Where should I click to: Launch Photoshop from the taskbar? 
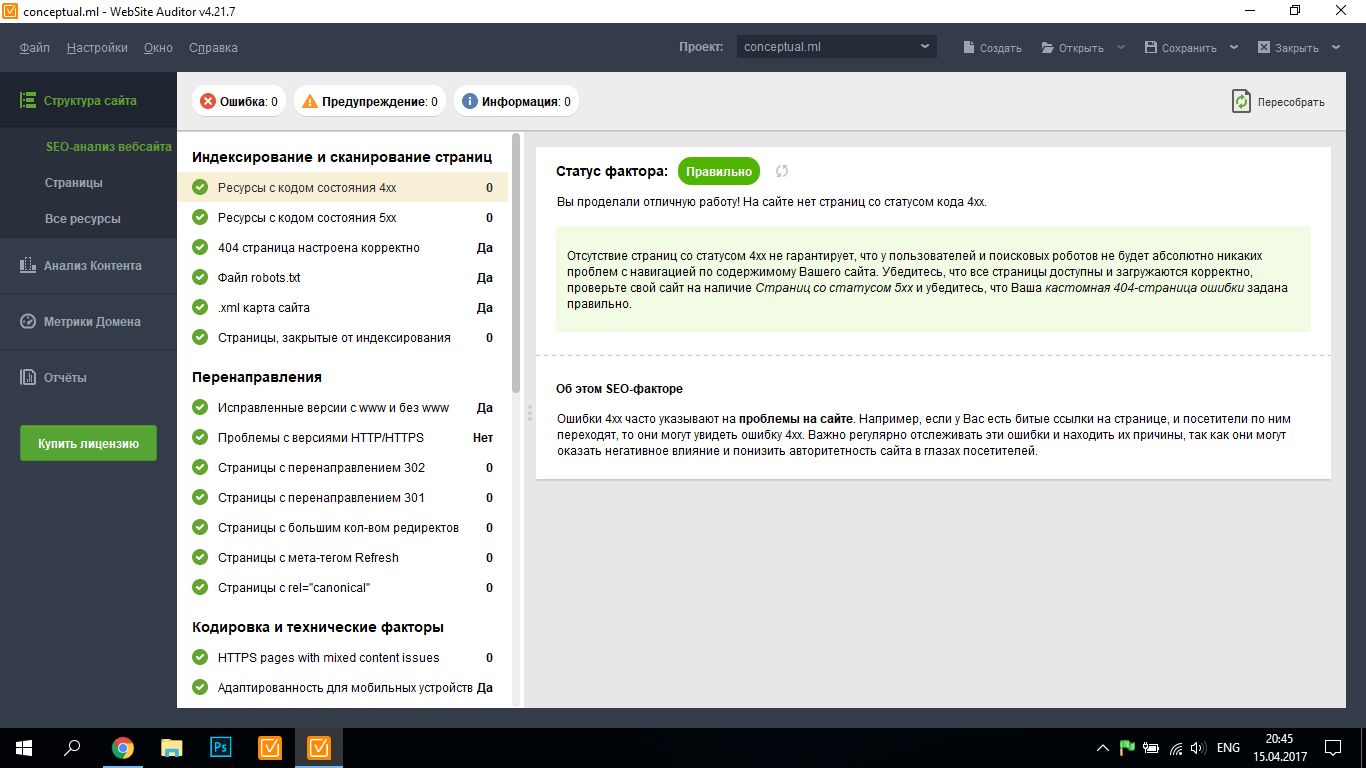220,748
